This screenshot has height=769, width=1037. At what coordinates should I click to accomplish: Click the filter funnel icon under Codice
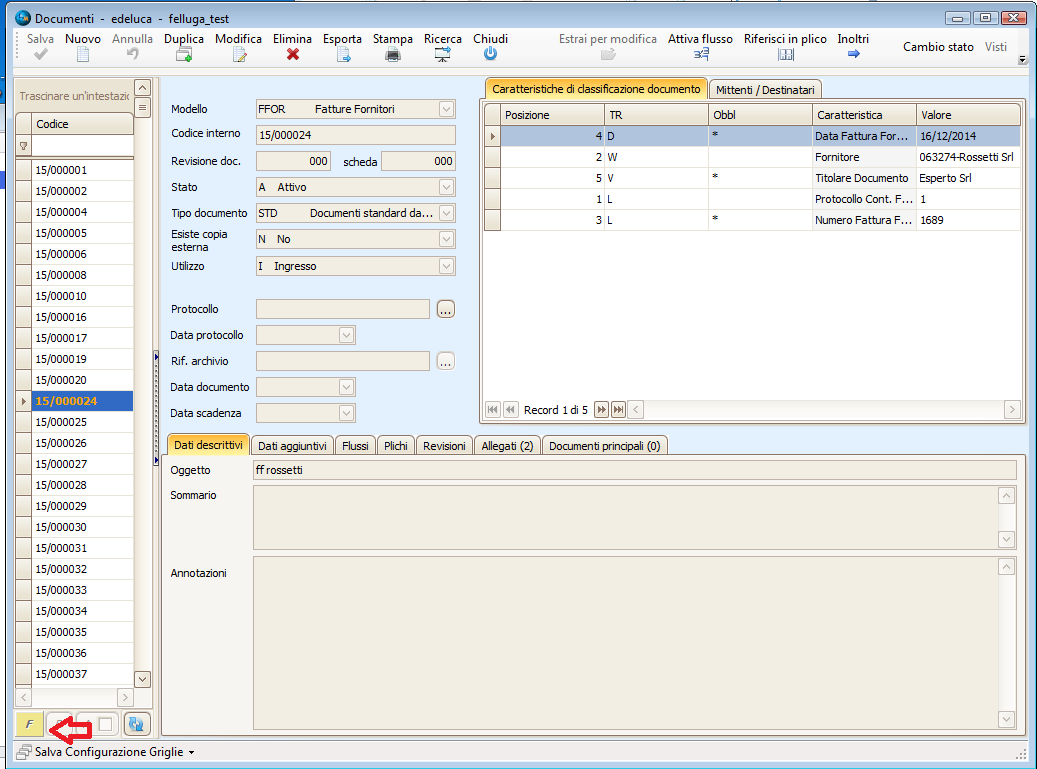(24, 146)
